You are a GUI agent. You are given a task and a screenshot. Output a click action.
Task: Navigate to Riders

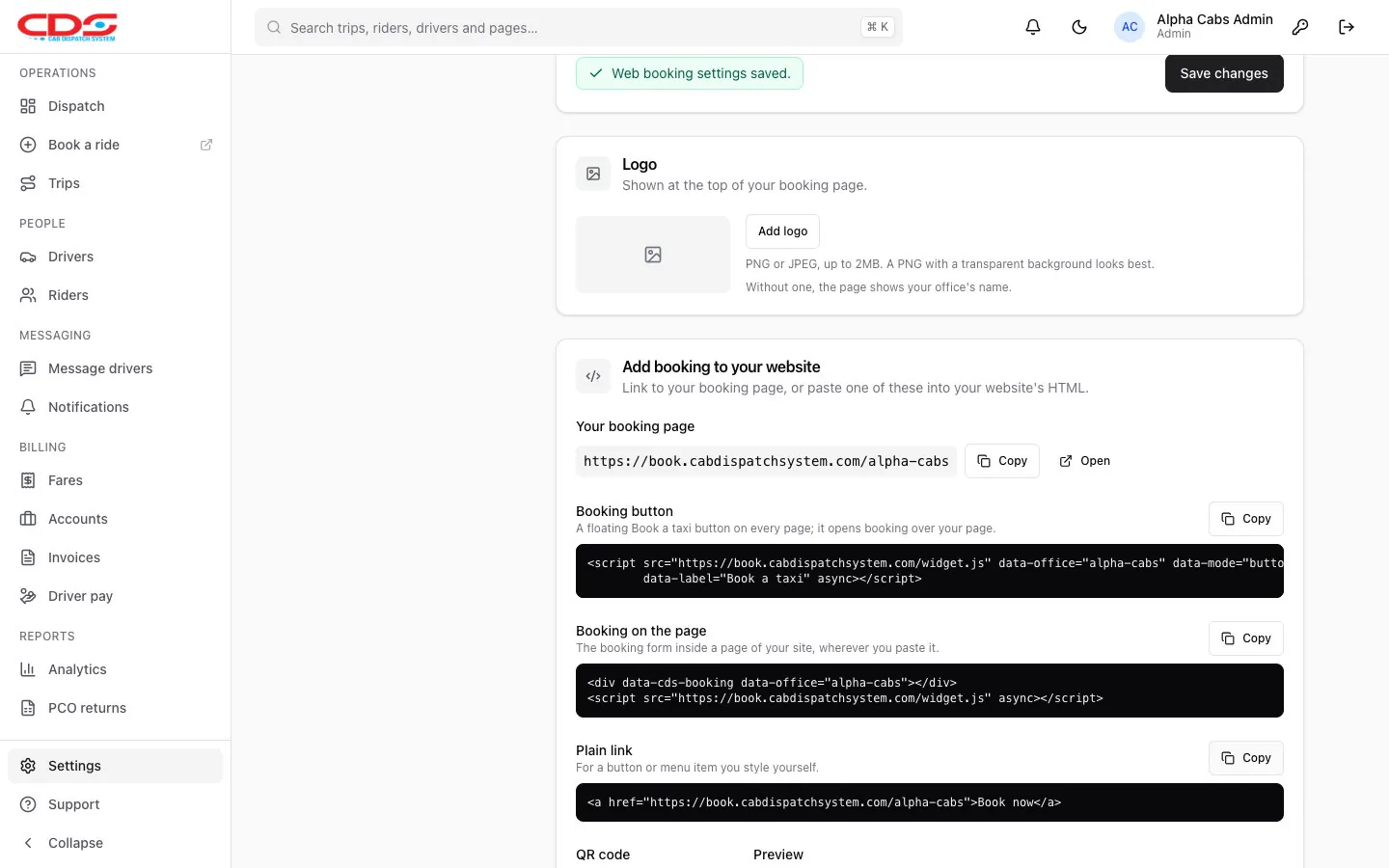tap(115, 295)
